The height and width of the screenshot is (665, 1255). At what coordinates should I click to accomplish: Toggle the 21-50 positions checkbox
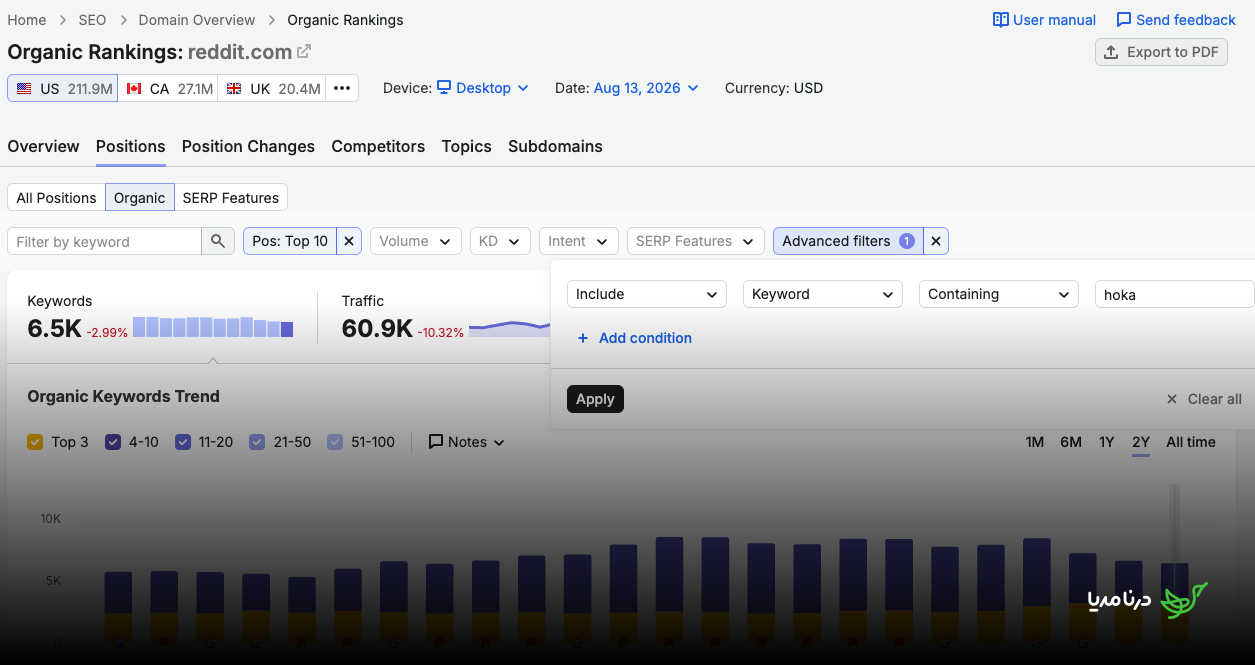click(x=257, y=442)
